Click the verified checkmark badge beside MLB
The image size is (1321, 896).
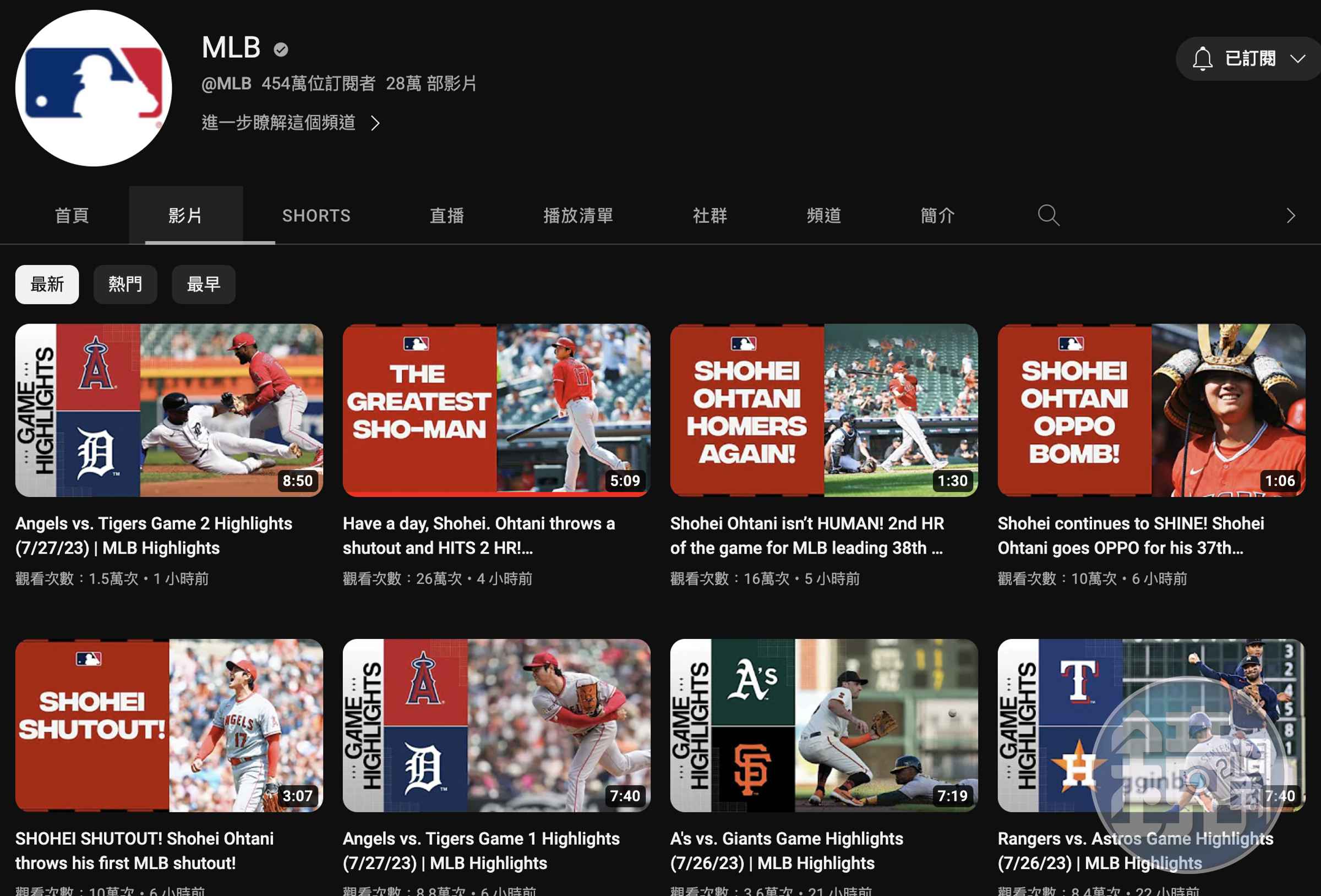click(x=281, y=50)
